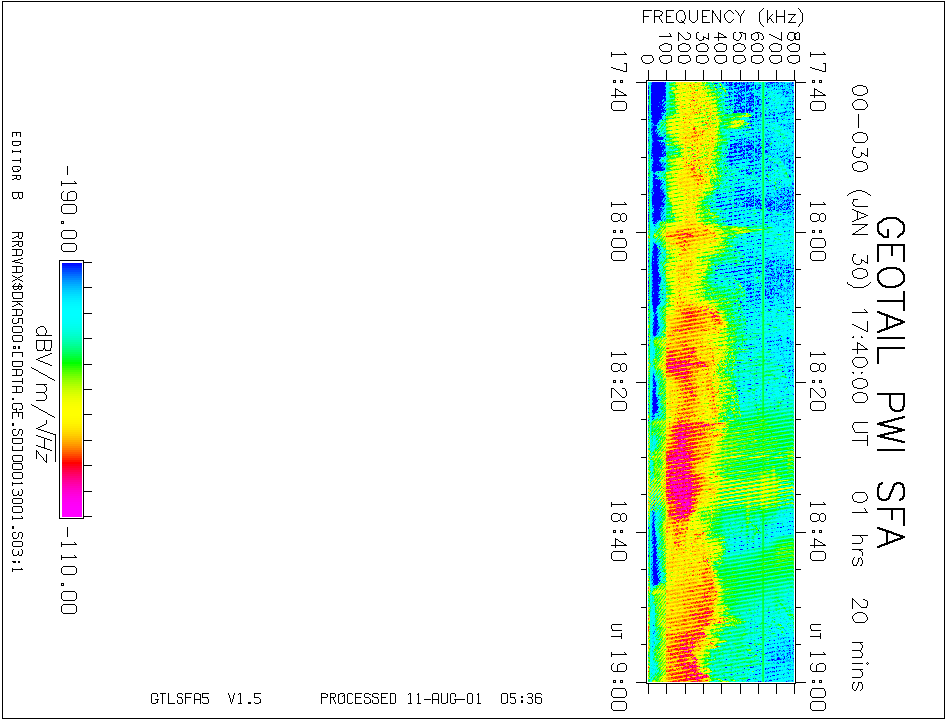The height and width of the screenshot is (720, 945).
Task: Click the magenta end of the color bar
Action: (x=70, y=505)
